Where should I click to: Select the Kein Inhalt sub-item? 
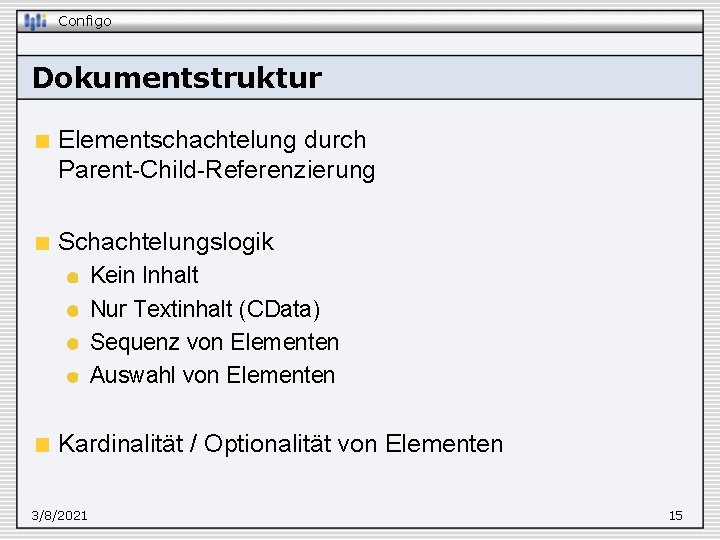click(144, 275)
